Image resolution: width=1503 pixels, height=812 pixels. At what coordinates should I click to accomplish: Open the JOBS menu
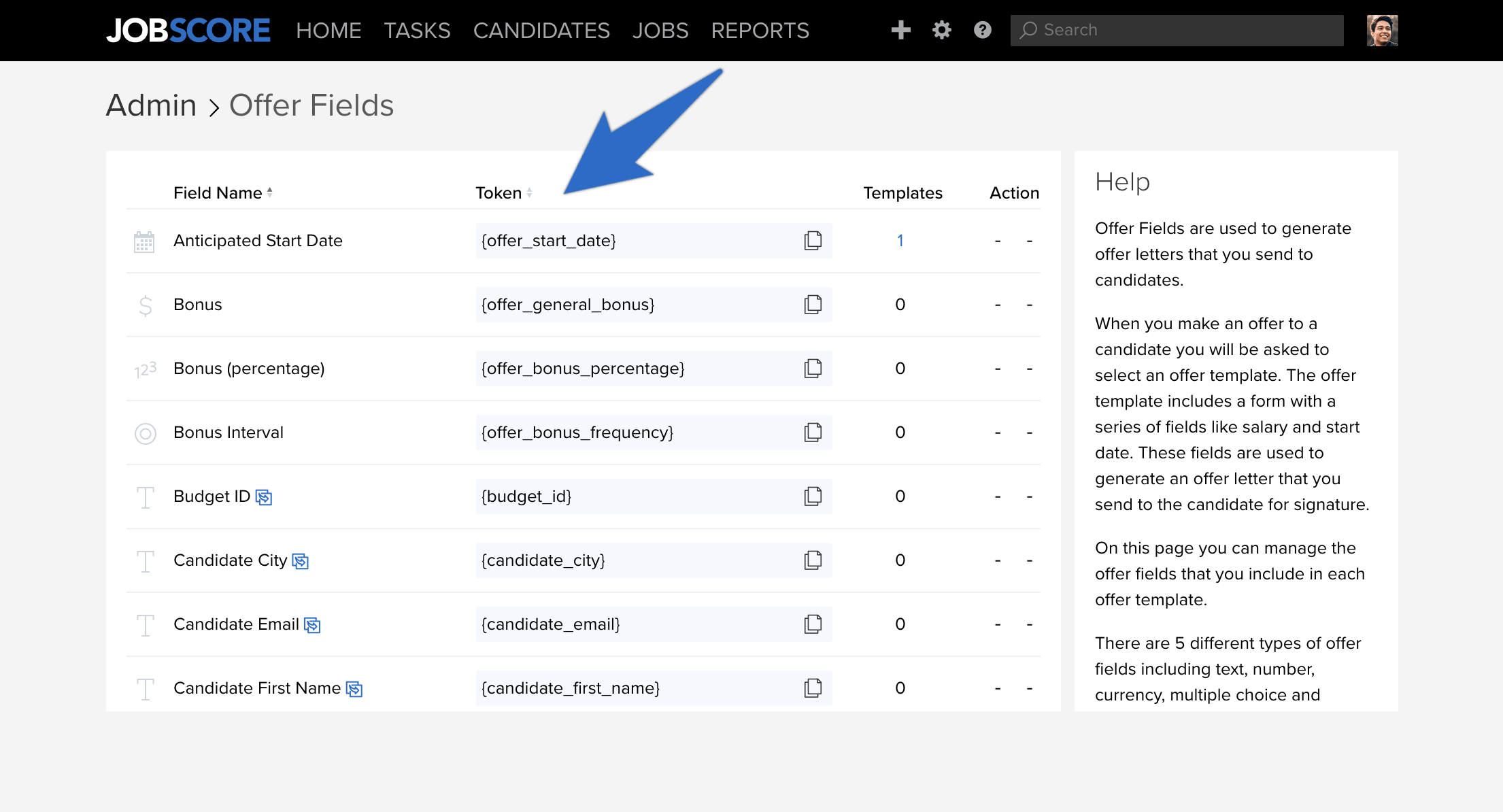(660, 31)
